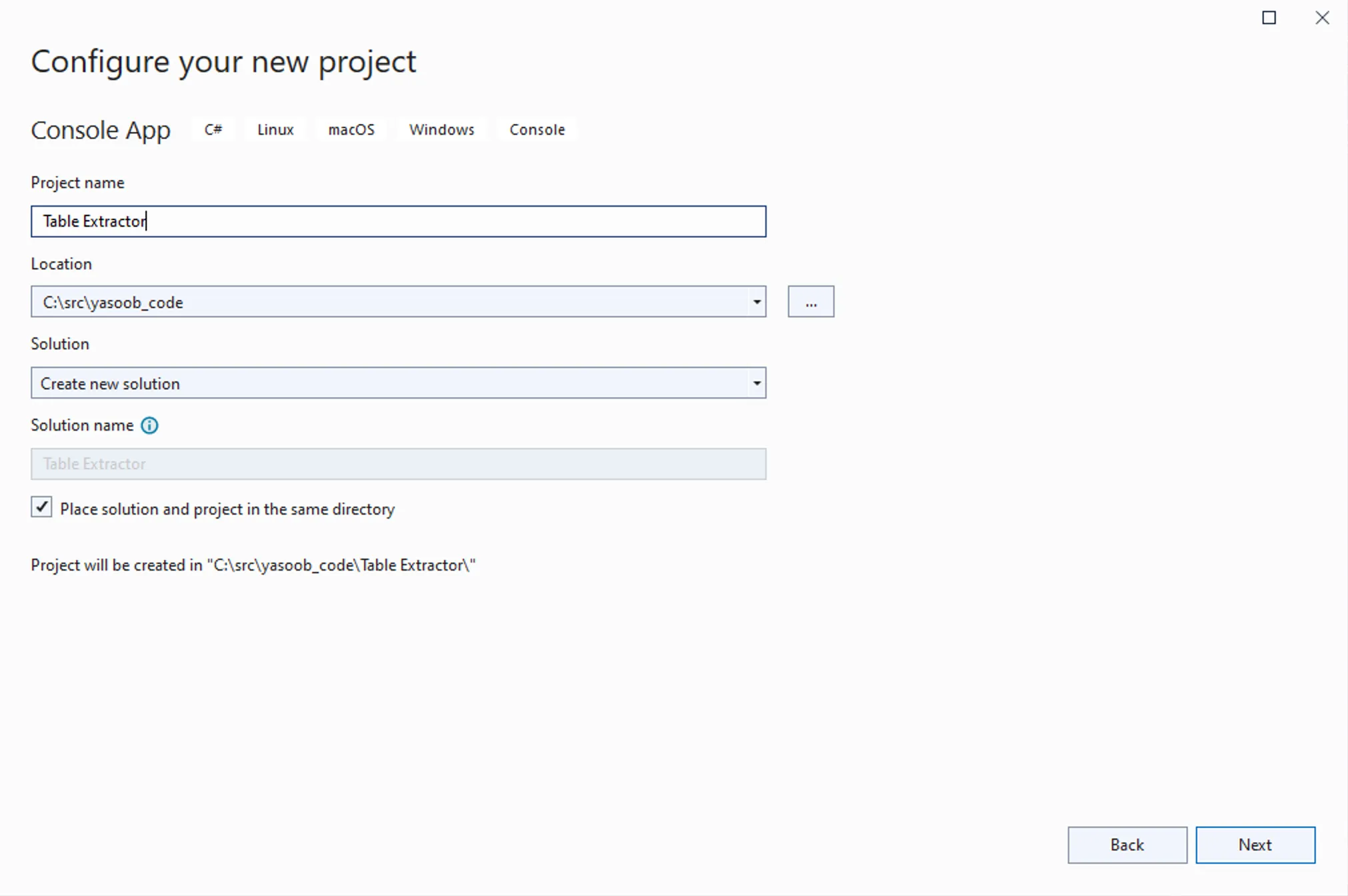Click the Linux platform tag
Viewport: 1348px width, 896px height.
pos(275,129)
